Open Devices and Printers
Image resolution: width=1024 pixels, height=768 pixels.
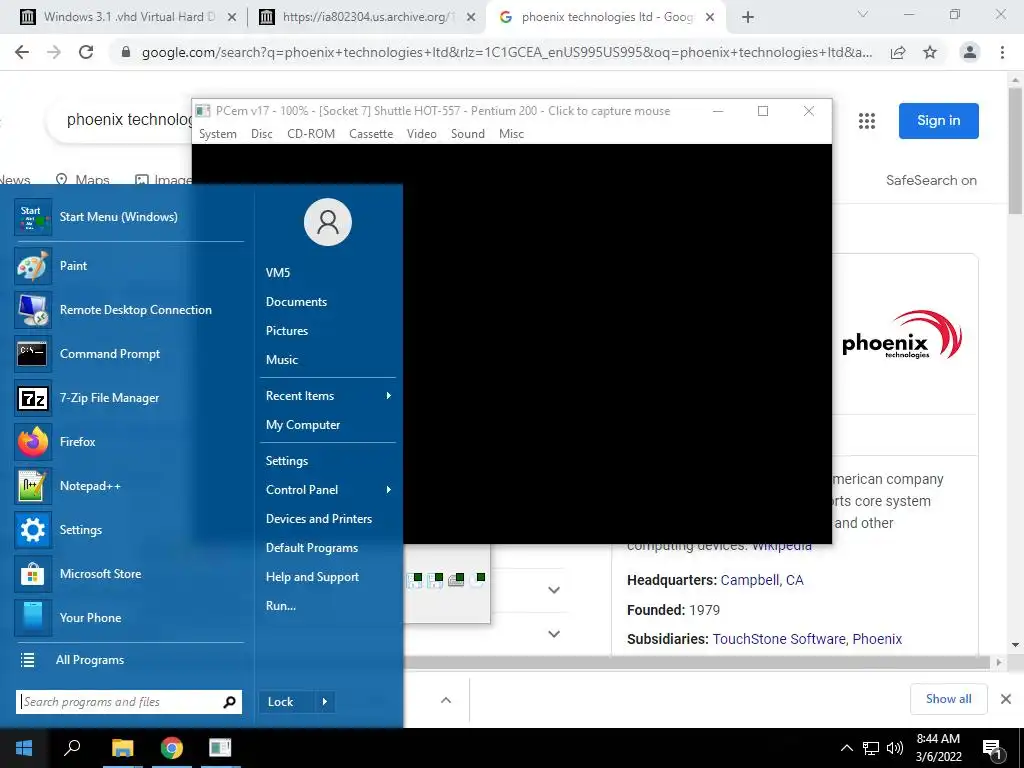pos(319,519)
